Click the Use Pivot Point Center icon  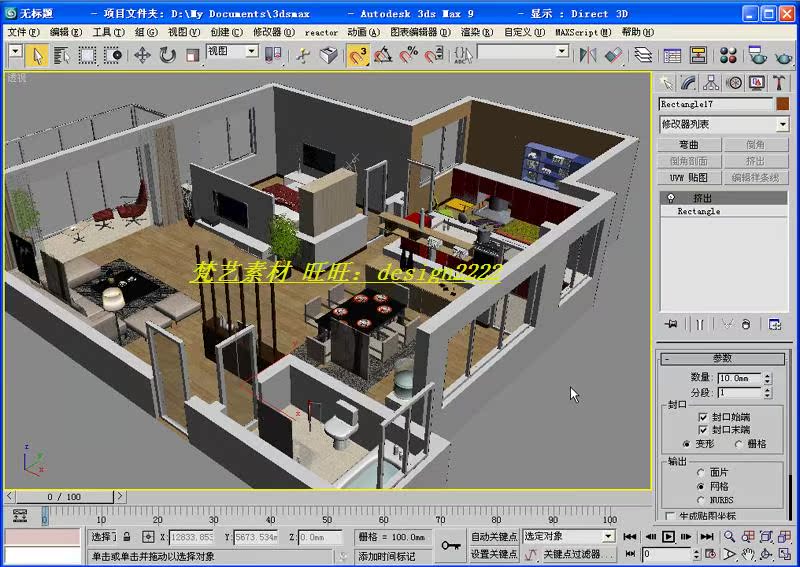273,55
